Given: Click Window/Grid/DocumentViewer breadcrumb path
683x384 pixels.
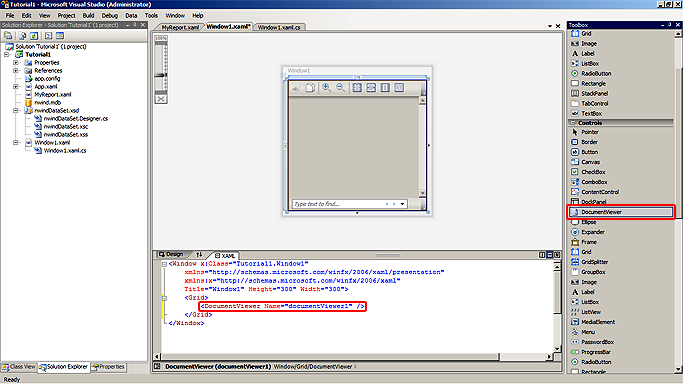Looking at the screenshot, I should click(x=313, y=367).
